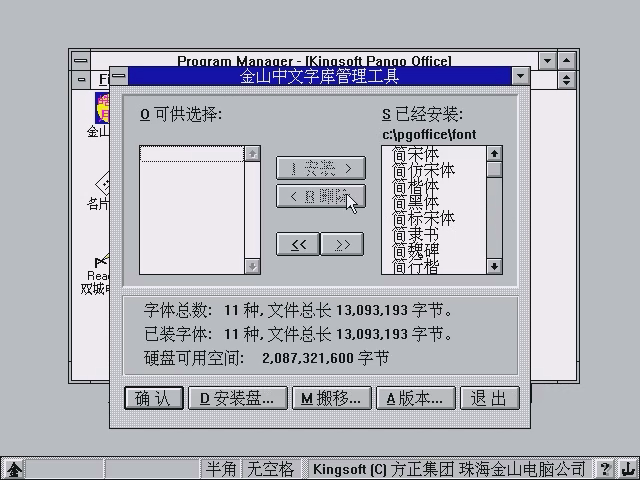Viewport: 640px width, 480px height.
Task: Minimize the Program Manager window
Action: click(547, 61)
